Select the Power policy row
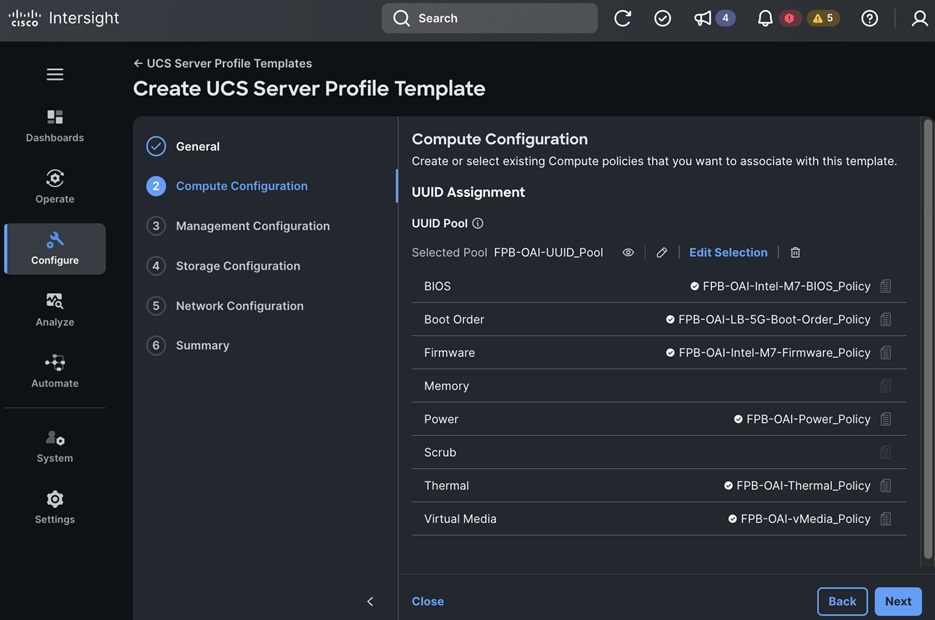Viewport: 935px width, 620px height. (x=659, y=419)
